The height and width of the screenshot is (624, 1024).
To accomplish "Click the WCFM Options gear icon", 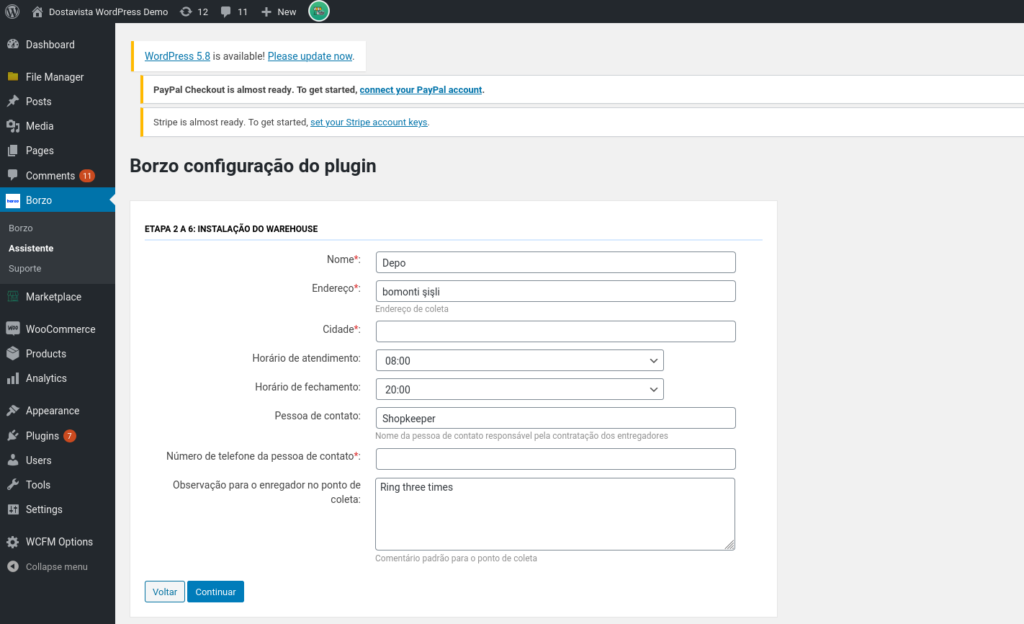I will pyautogui.click(x=14, y=541).
